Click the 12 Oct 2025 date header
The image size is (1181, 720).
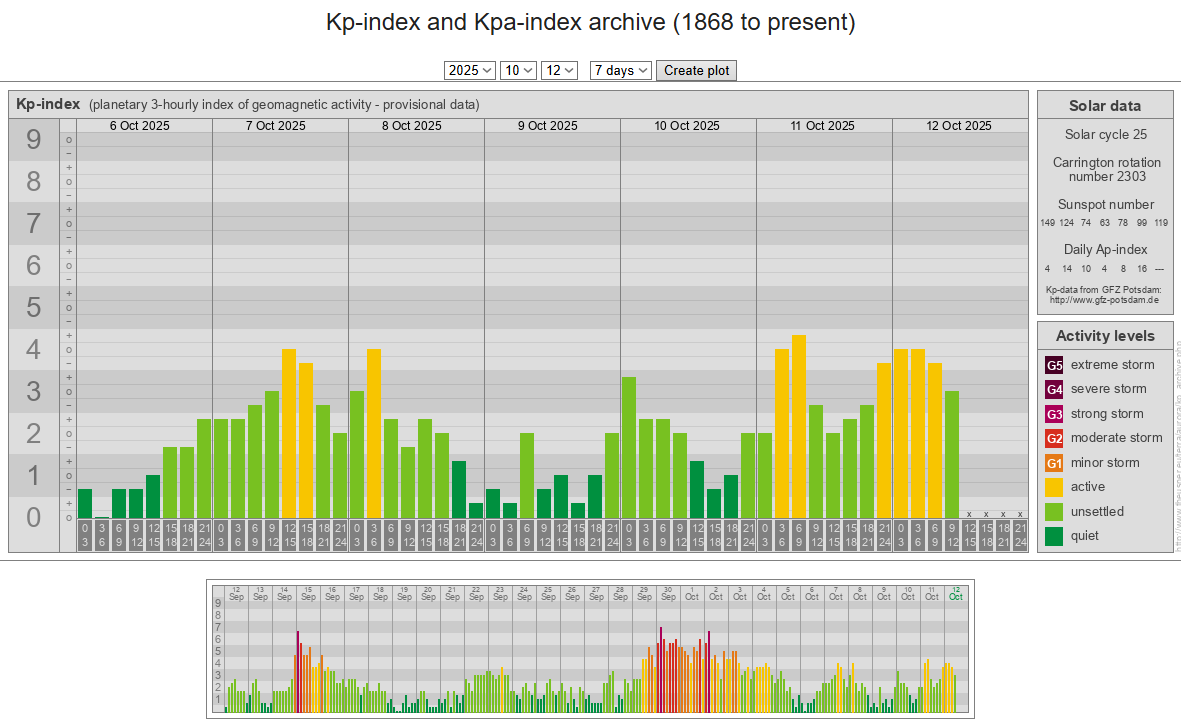pyautogui.click(x=958, y=126)
